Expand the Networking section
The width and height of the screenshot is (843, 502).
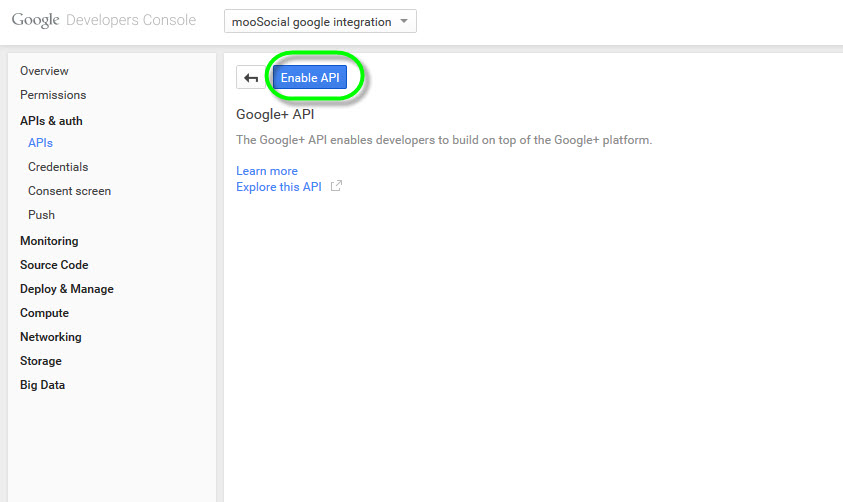(51, 337)
